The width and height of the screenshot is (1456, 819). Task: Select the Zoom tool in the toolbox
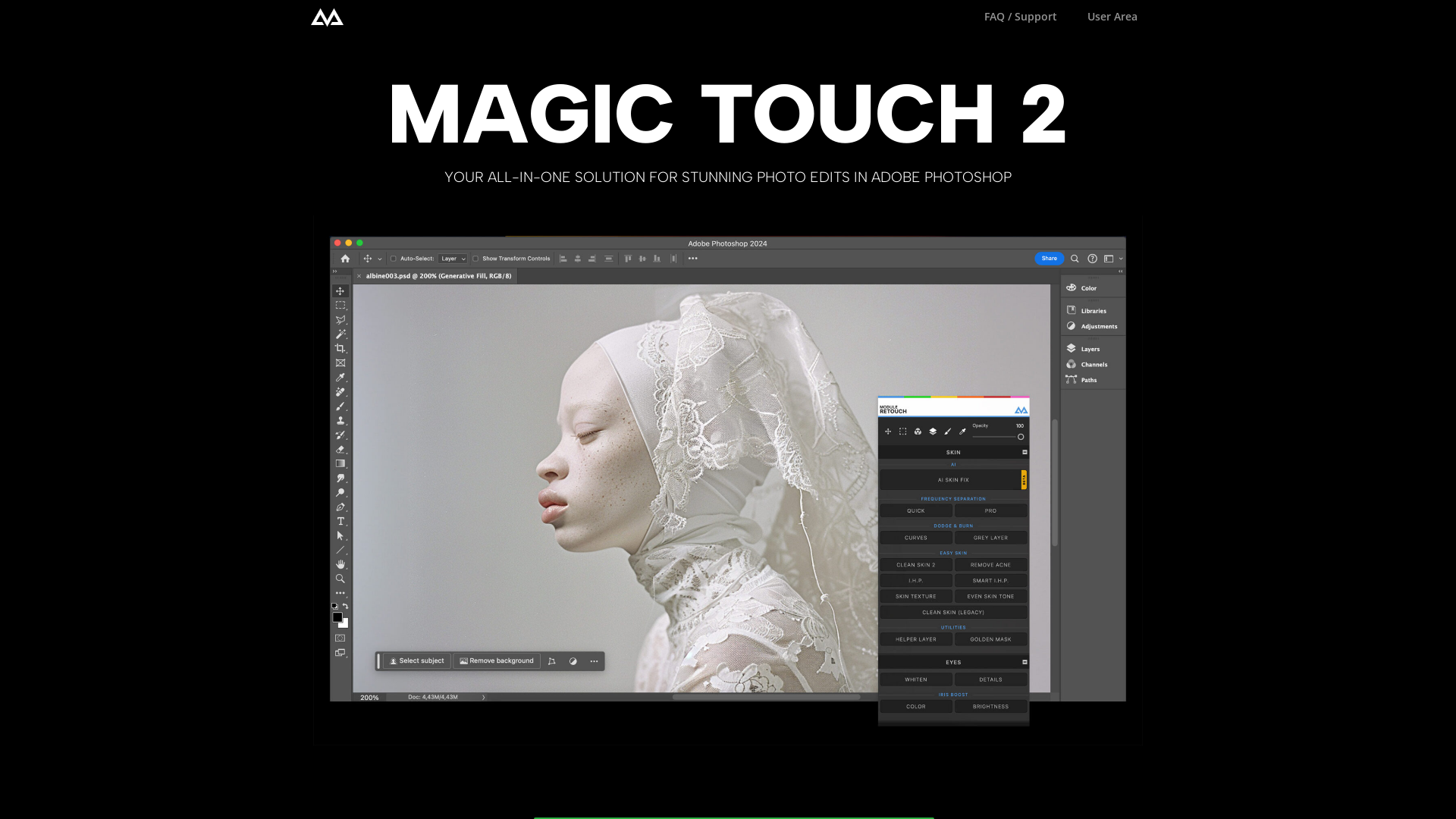(340, 579)
